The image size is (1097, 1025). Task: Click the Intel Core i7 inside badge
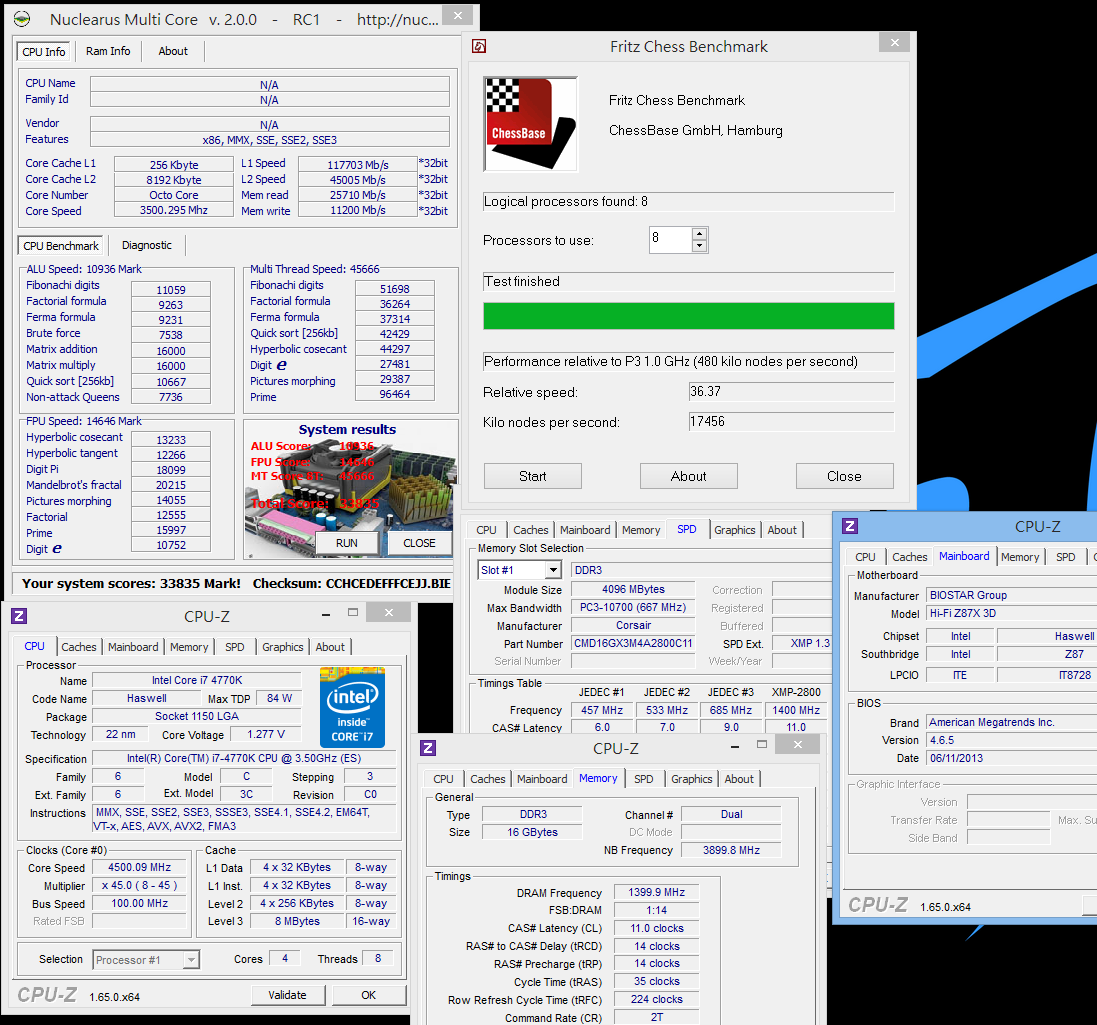[x=353, y=707]
